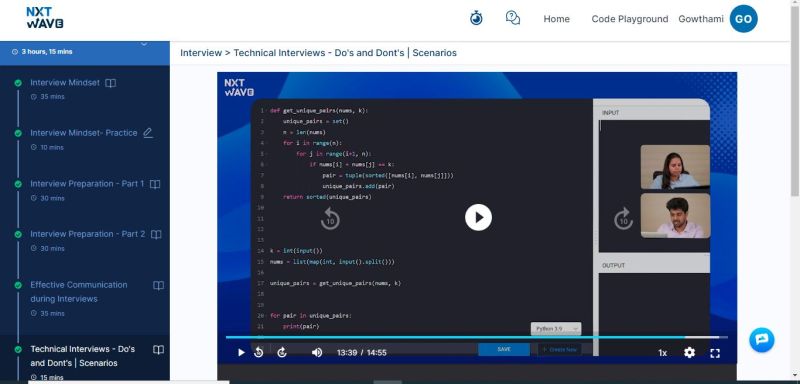This screenshot has width=800, height=384.
Task: Click the play icon in player controls
Action: click(241, 352)
